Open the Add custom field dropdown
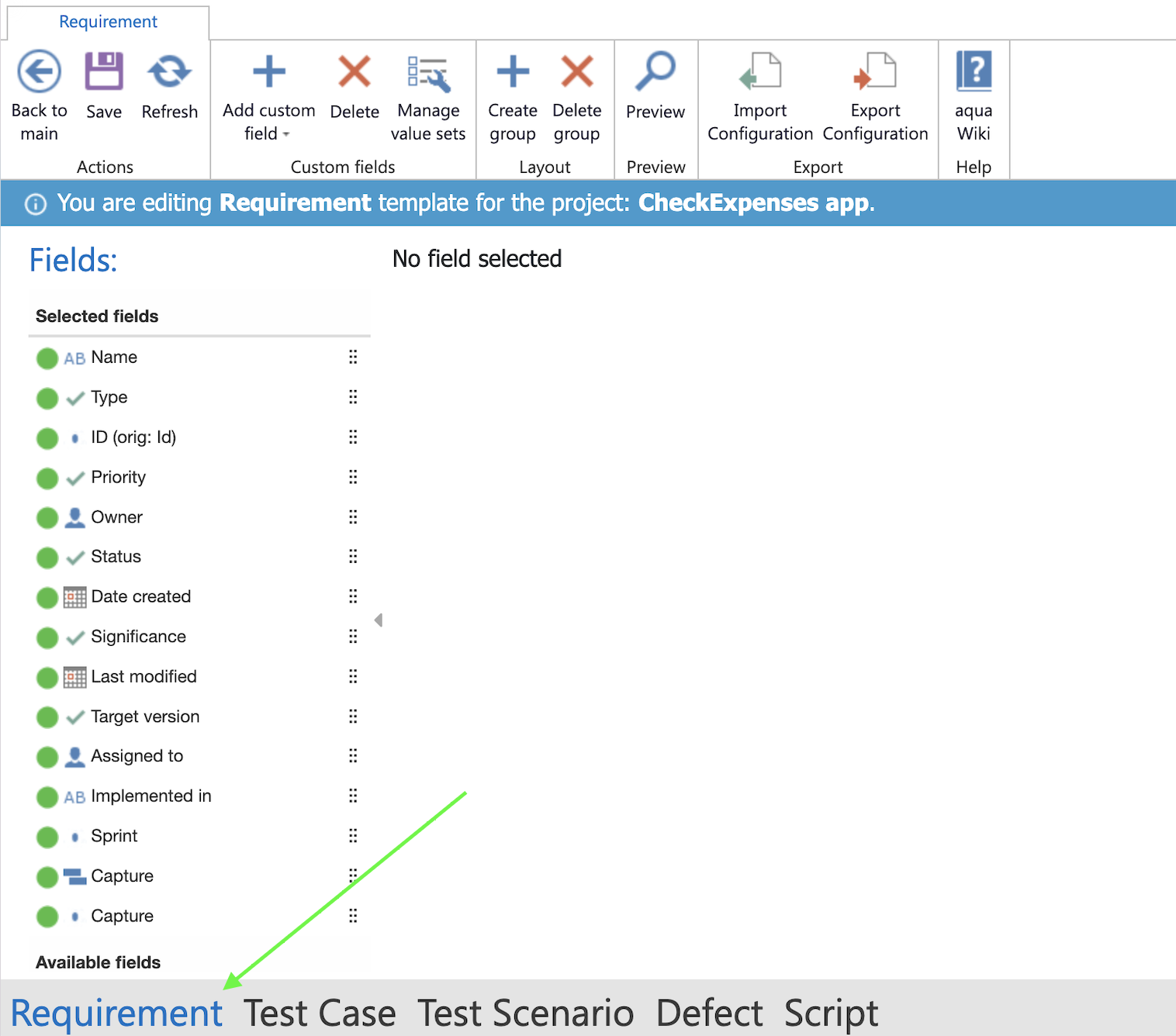This screenshot has width=1176, height=1036. click(x=269, y=133)
